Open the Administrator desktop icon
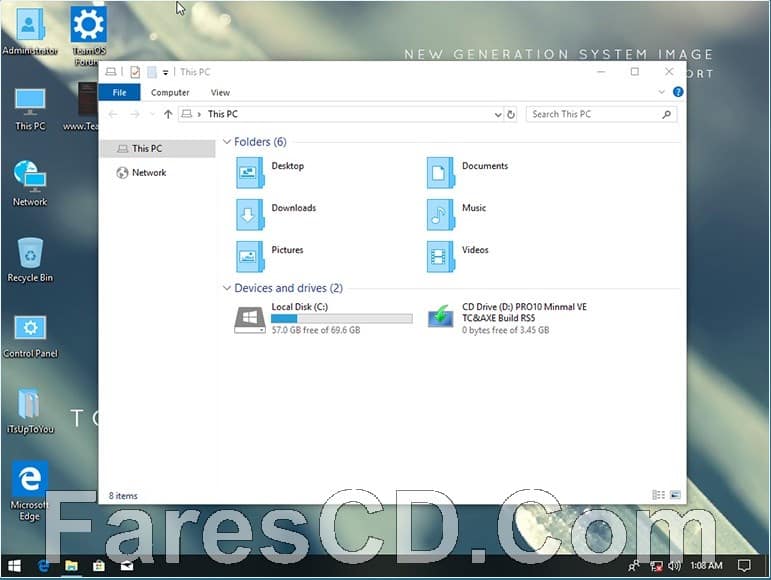The width and height of the screenshot is (771, 580). (x=30, y=30)
